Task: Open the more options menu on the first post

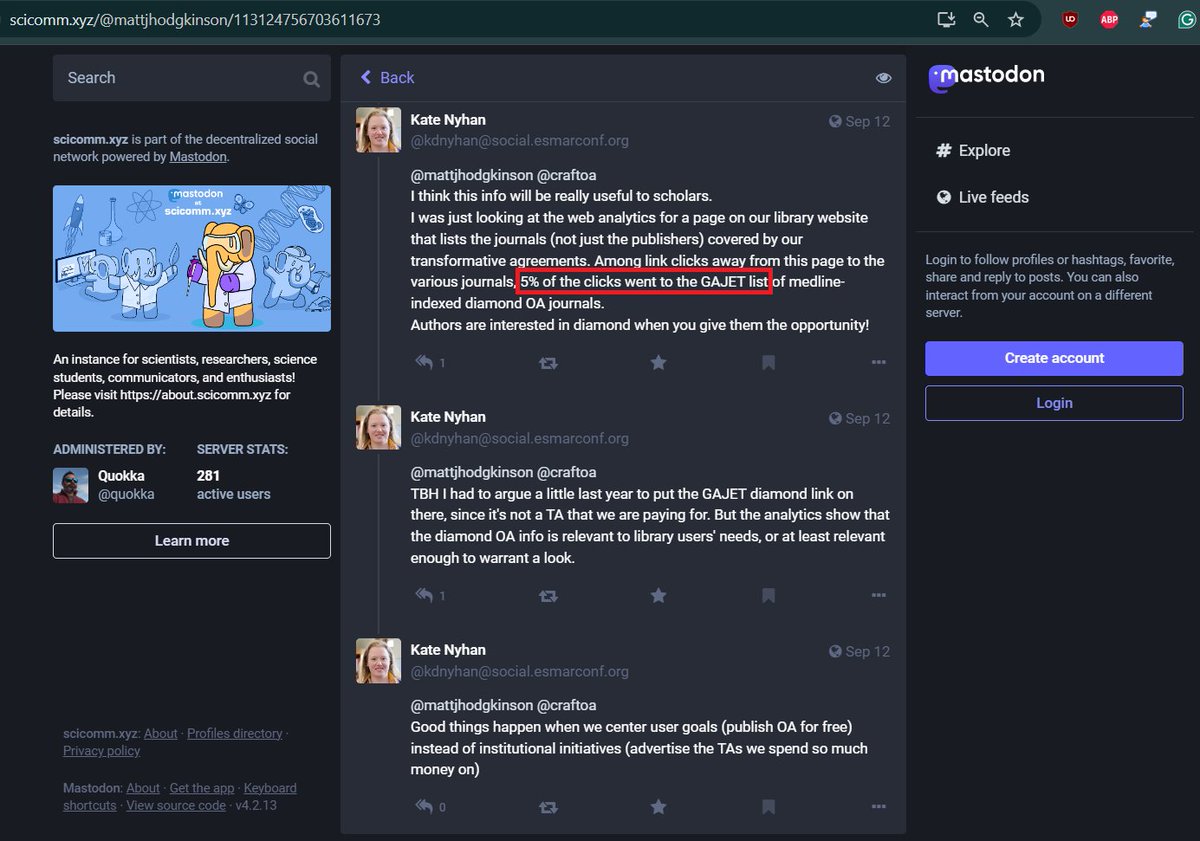Action: (878, 362)
